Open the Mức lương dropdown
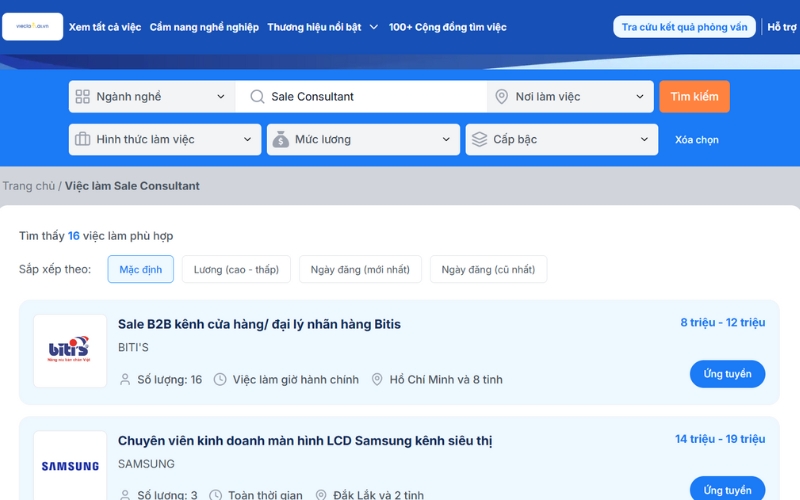800x500 pixels. [x=363, y=139]
